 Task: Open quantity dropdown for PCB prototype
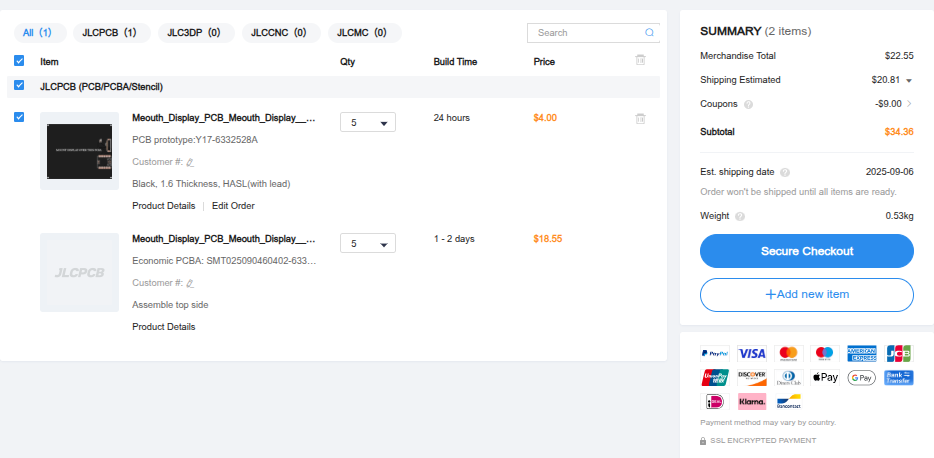pyautogui.click(x=368, y=123)
